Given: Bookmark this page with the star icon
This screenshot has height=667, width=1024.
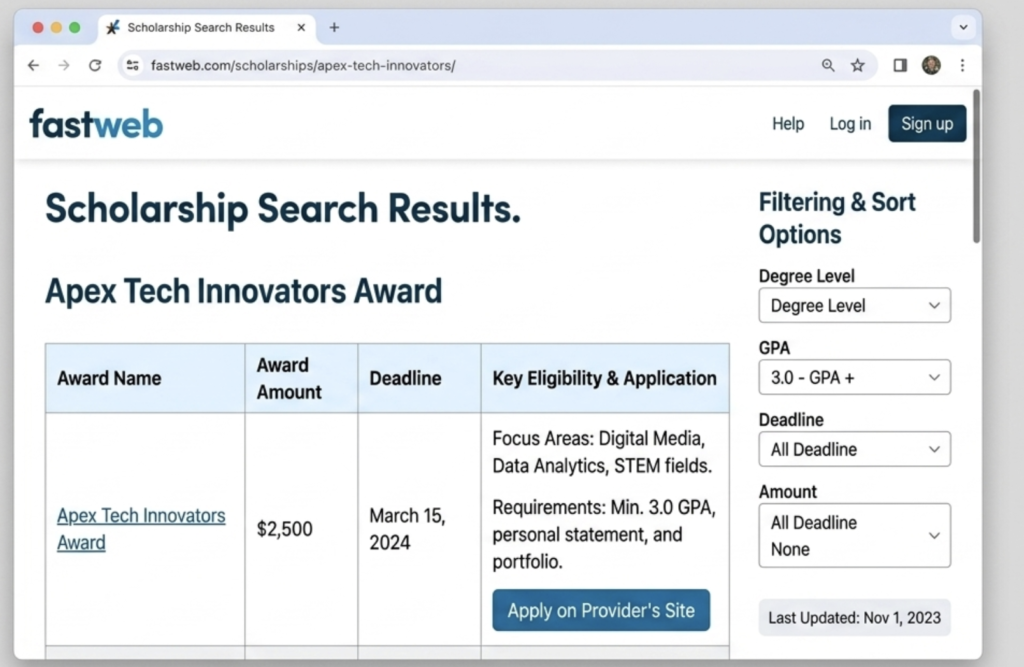Looking at the screenshot, I should coord(857,65).
